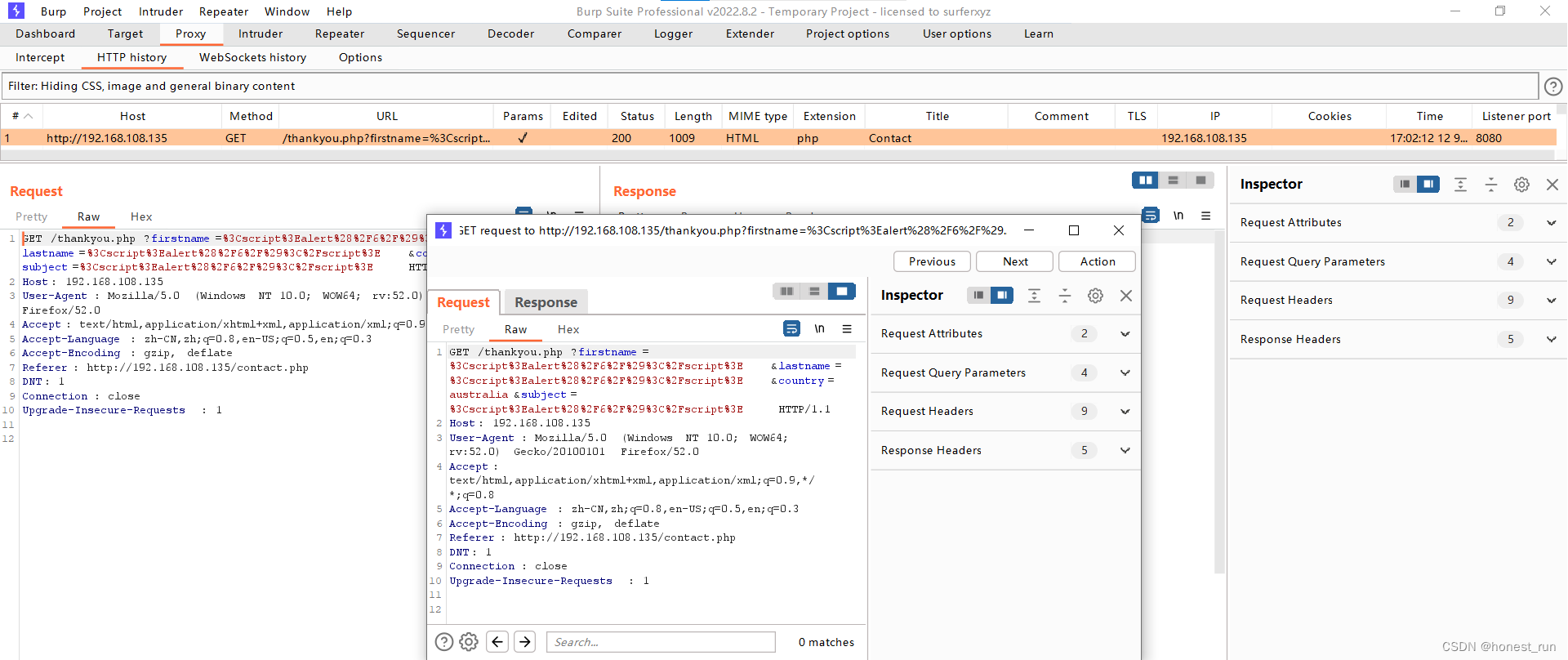Open the popup editor hamburger menu
This screenshot has height=660, width=1568.
click(847, 328)
